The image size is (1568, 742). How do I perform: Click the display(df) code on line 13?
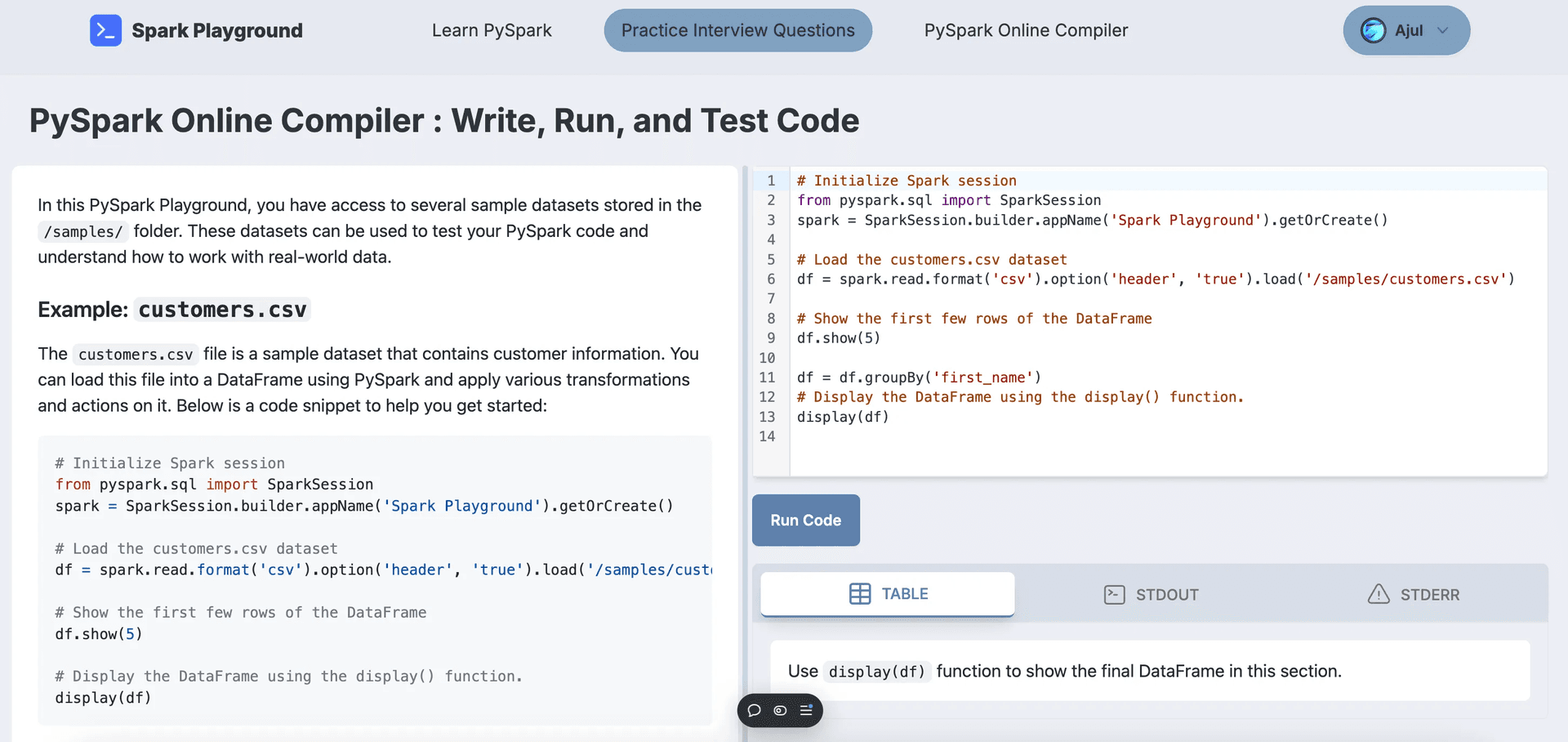843,417
